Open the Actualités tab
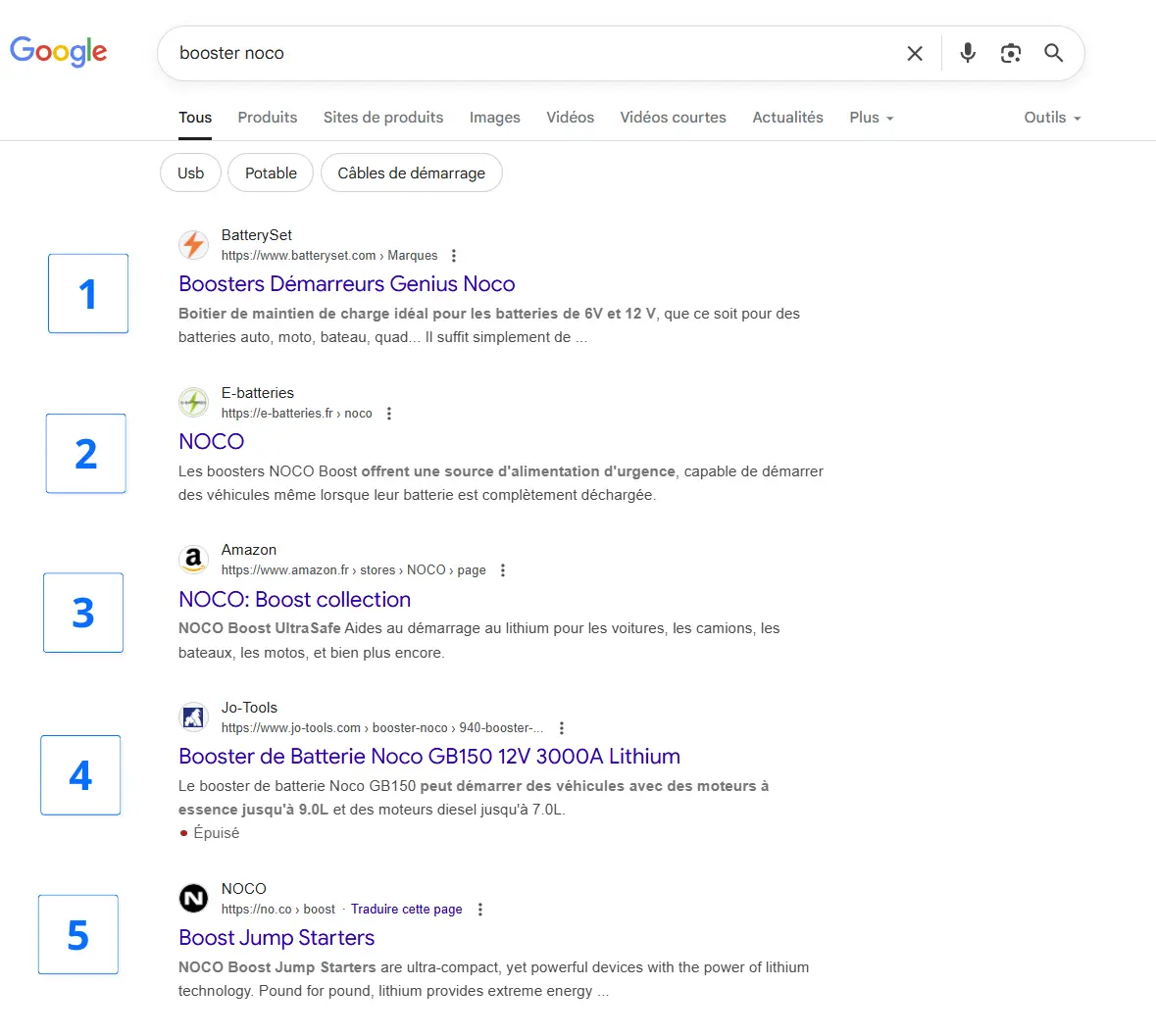The image size is (1156, 1036). [x=787, y=118]
